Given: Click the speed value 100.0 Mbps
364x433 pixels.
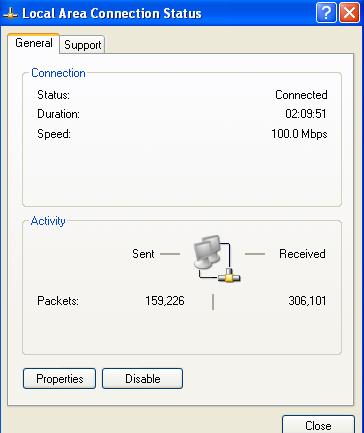Looking at the screenshot, I should coord(299,134).
